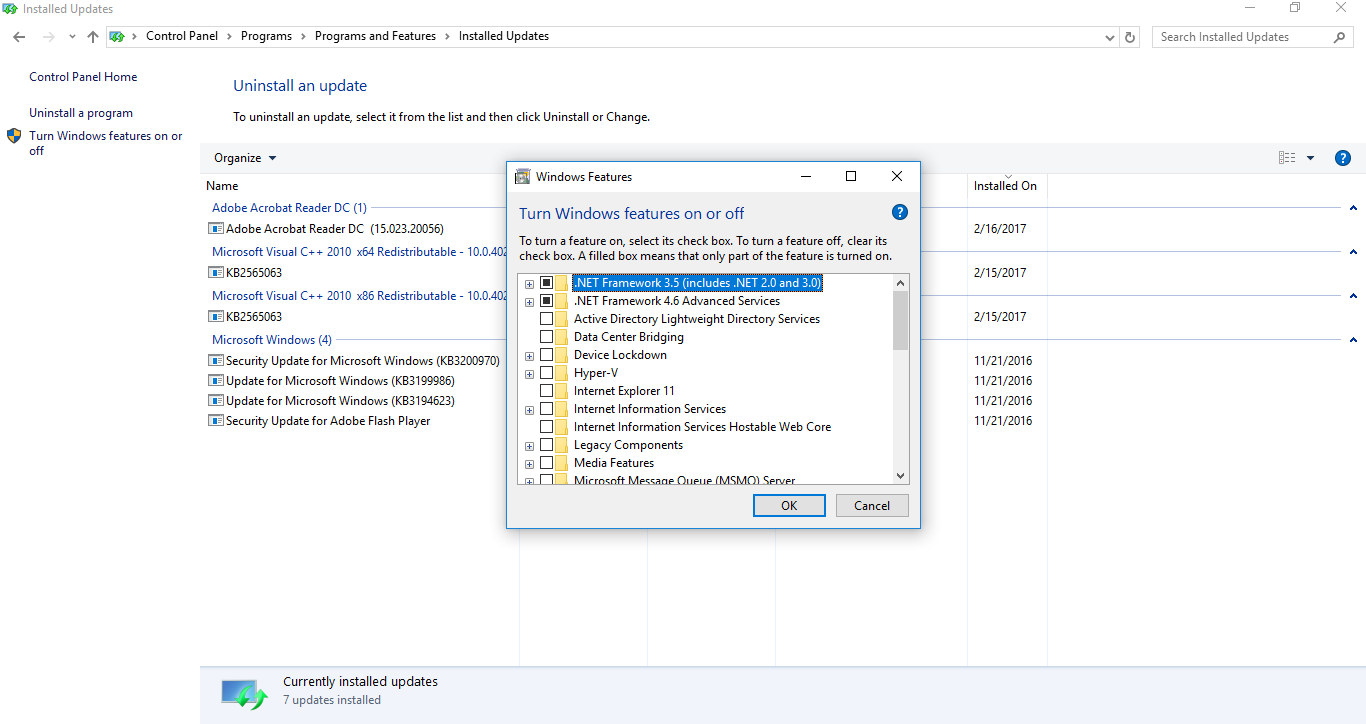Screen dimensions: 1366x724
Task: Click Installed Updates in the breadcrumb
Action: coord(504,36)
